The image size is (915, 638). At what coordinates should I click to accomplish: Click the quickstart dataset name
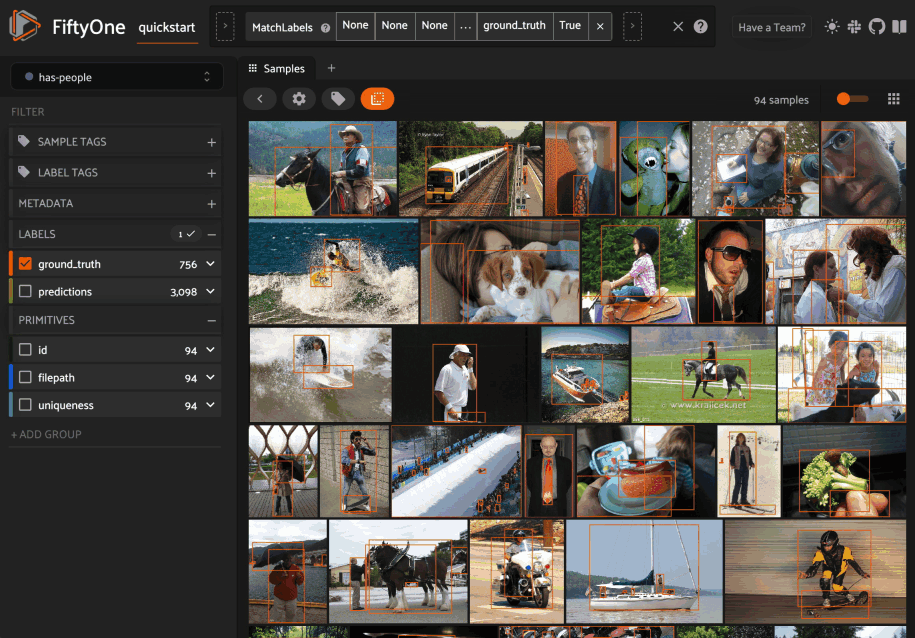[x=167, y=27]
